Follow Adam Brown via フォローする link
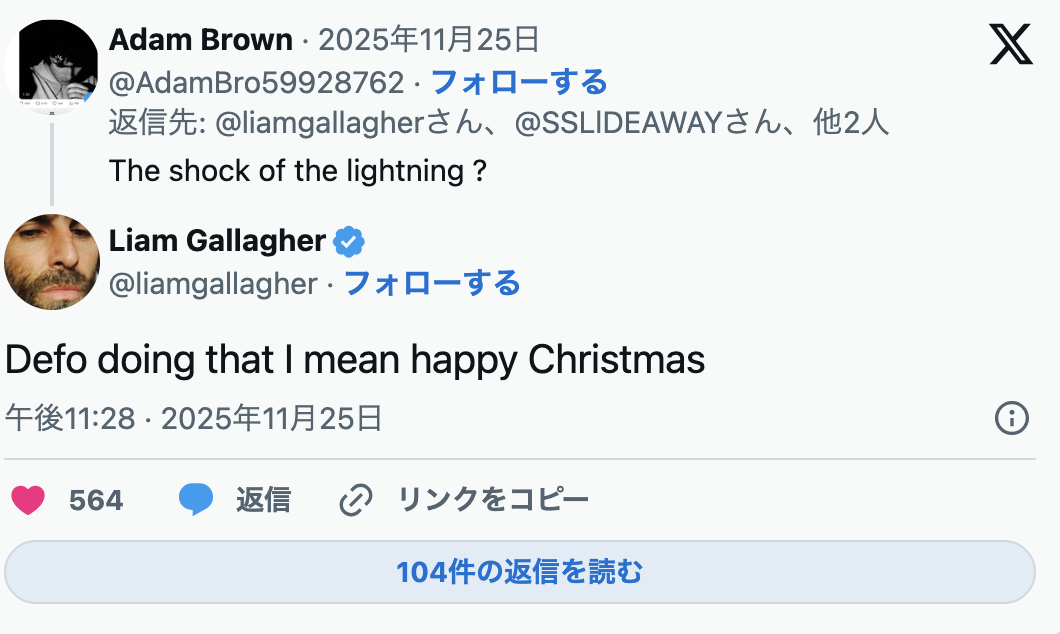 518,82
